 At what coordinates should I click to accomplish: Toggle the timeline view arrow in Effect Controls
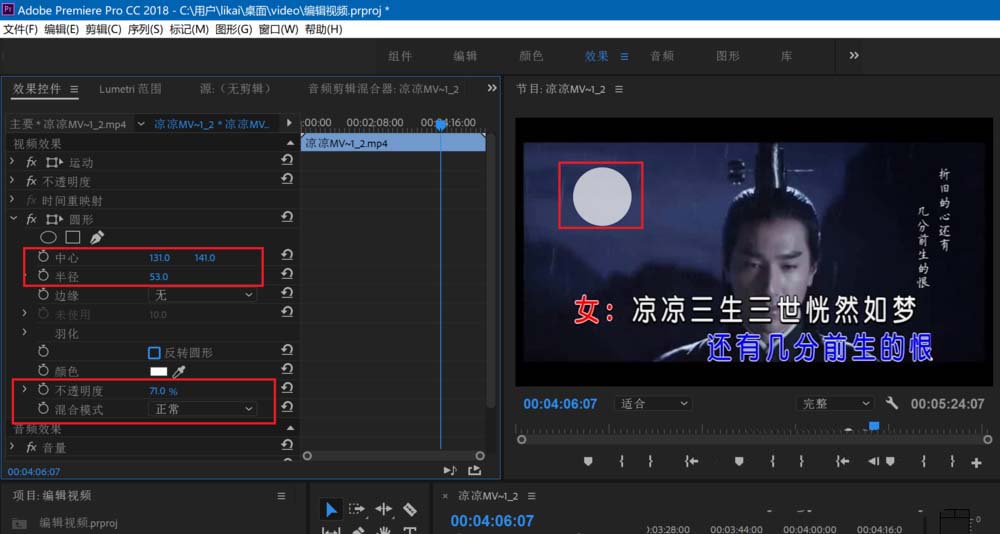point(290,122)
